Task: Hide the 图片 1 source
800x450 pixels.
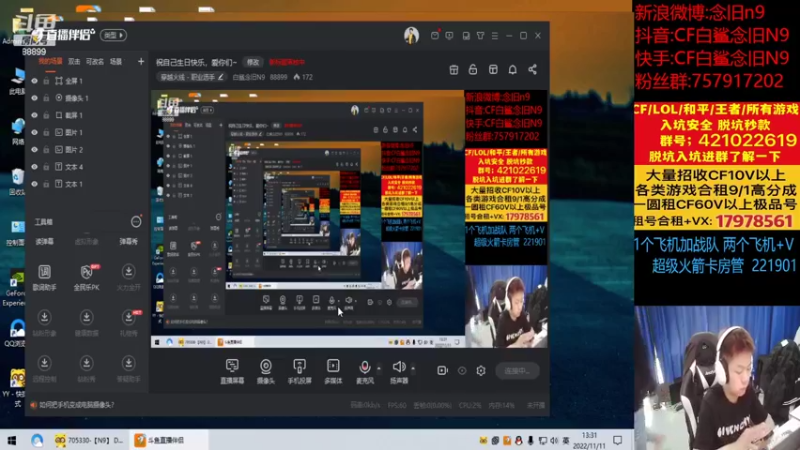Action: 34,132
